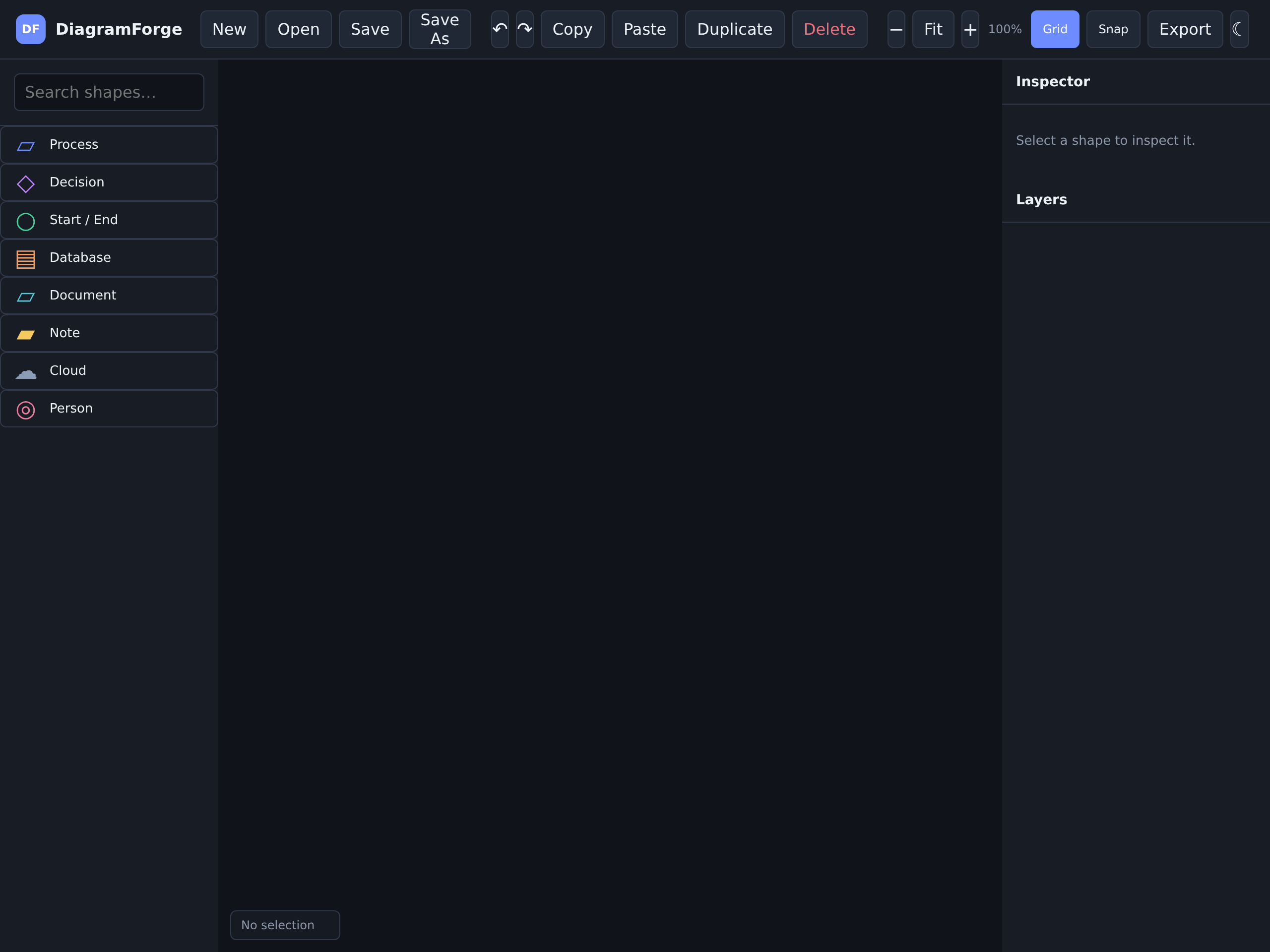
Task: Click the Layers panel heading
Action: [x=1041, y=200]
